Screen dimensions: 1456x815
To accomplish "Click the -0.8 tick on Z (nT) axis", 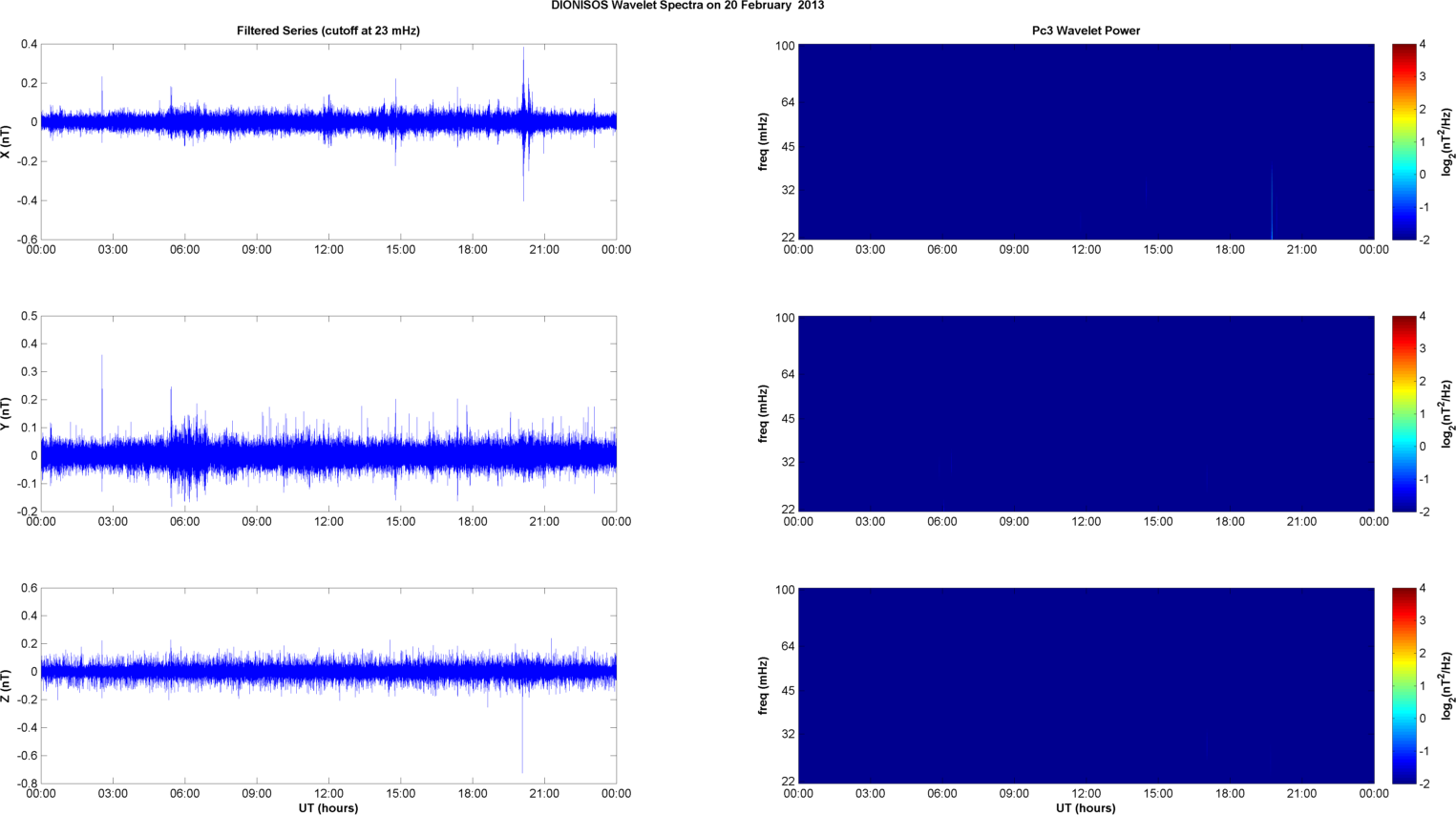I will point(26,784).
